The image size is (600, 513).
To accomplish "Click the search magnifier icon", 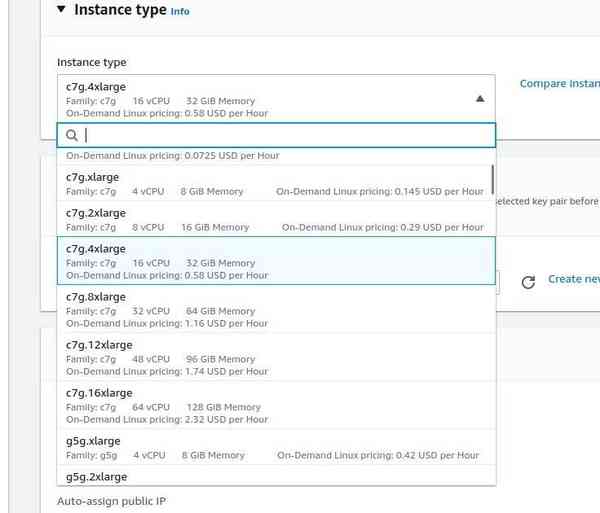I will (x=72, y=135).
